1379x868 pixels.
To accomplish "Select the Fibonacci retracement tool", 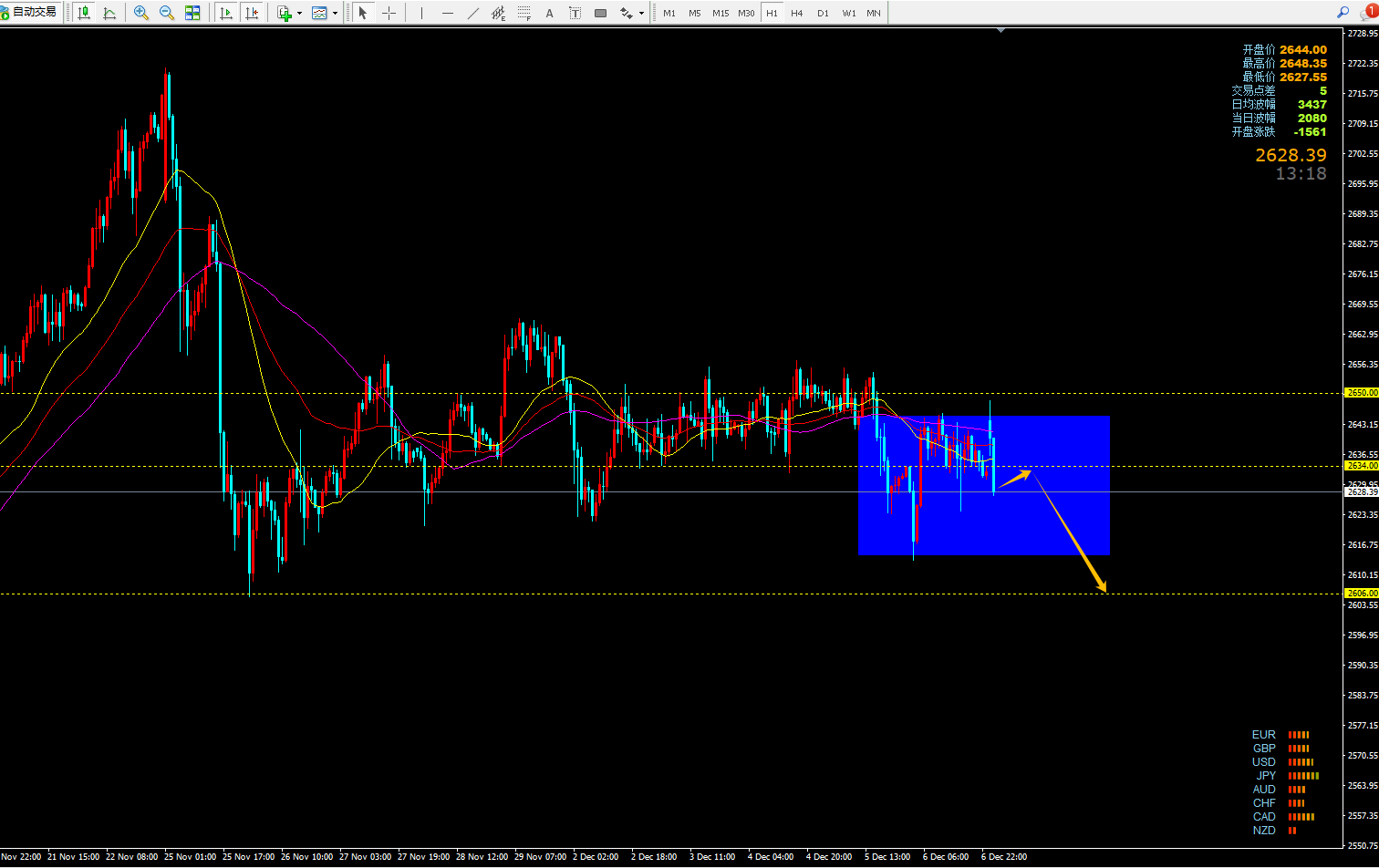I will click(x=524, y=13).
